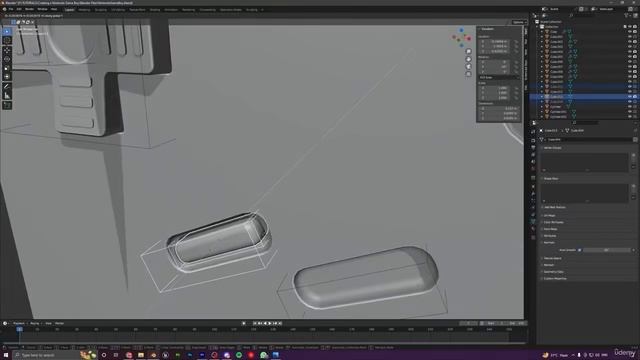
Task: Open the timeline Marker menu
Action: (59, 323)
